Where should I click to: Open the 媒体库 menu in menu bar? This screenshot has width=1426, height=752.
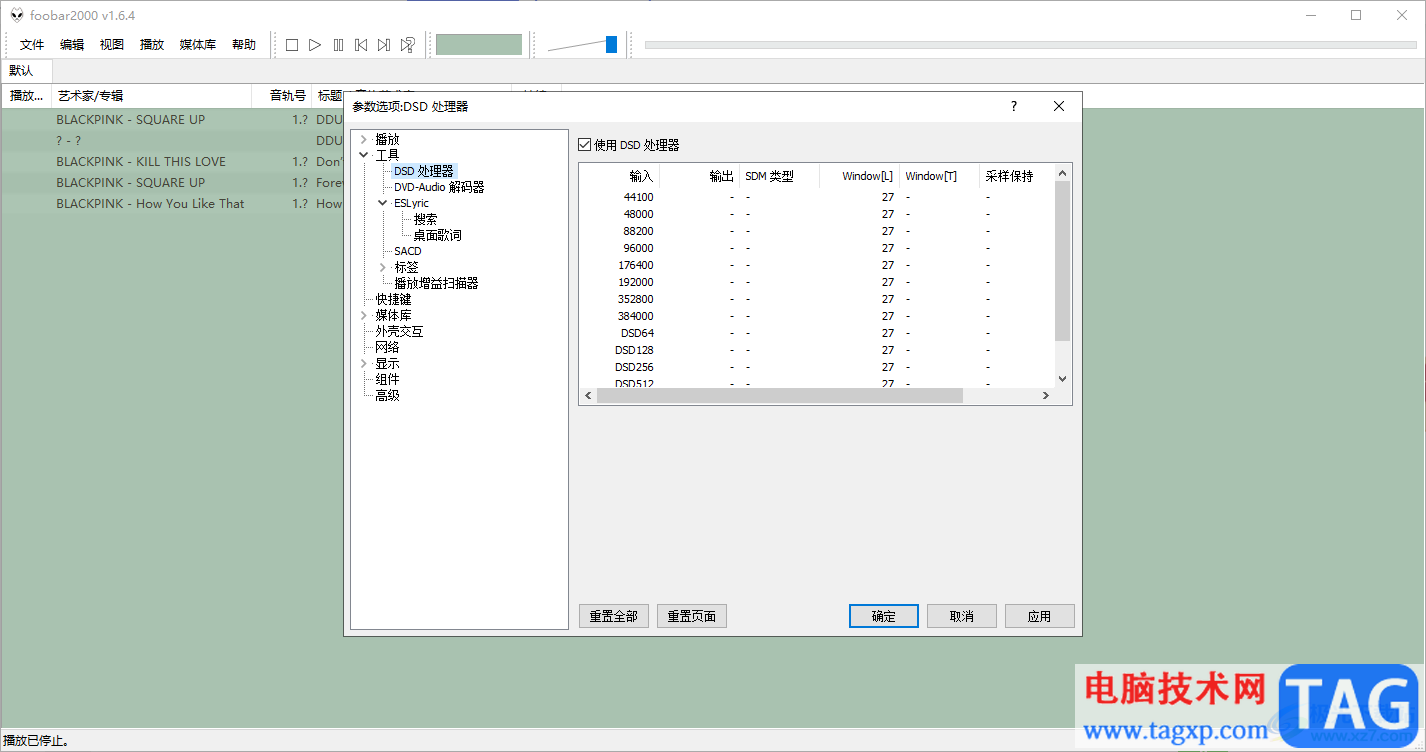pos(198,45)
